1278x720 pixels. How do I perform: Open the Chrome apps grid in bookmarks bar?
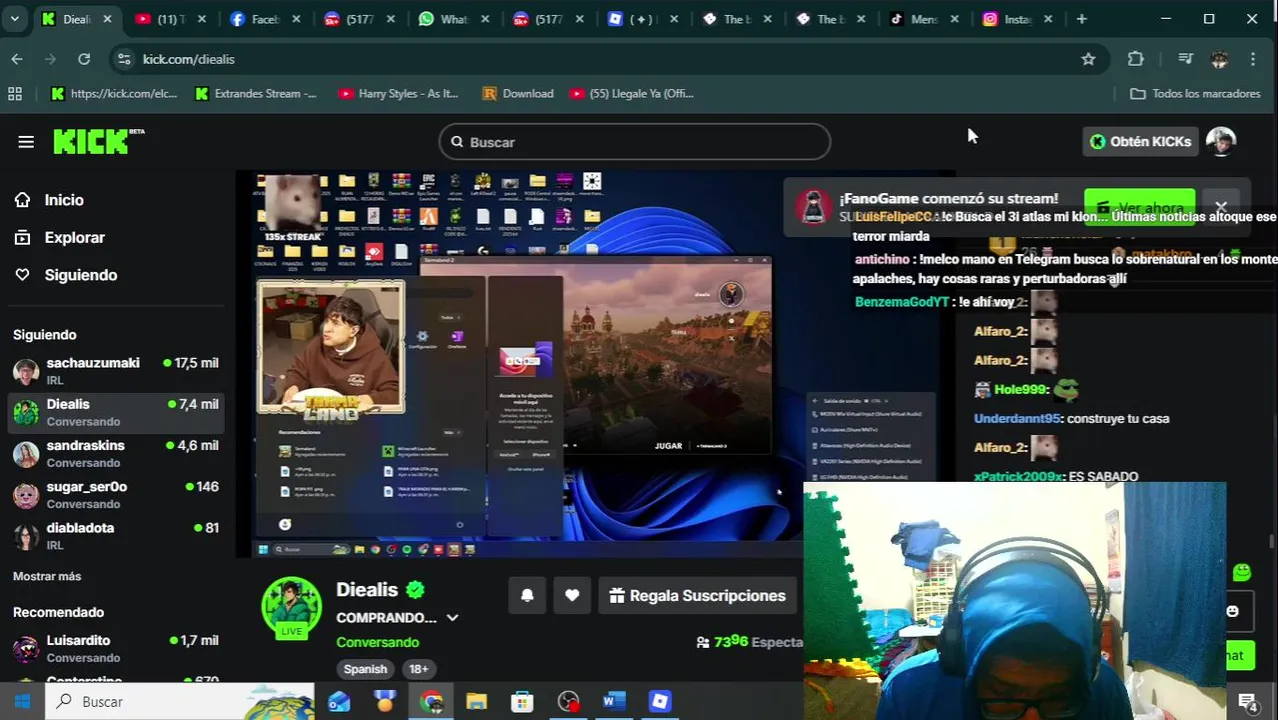point(15,93)
